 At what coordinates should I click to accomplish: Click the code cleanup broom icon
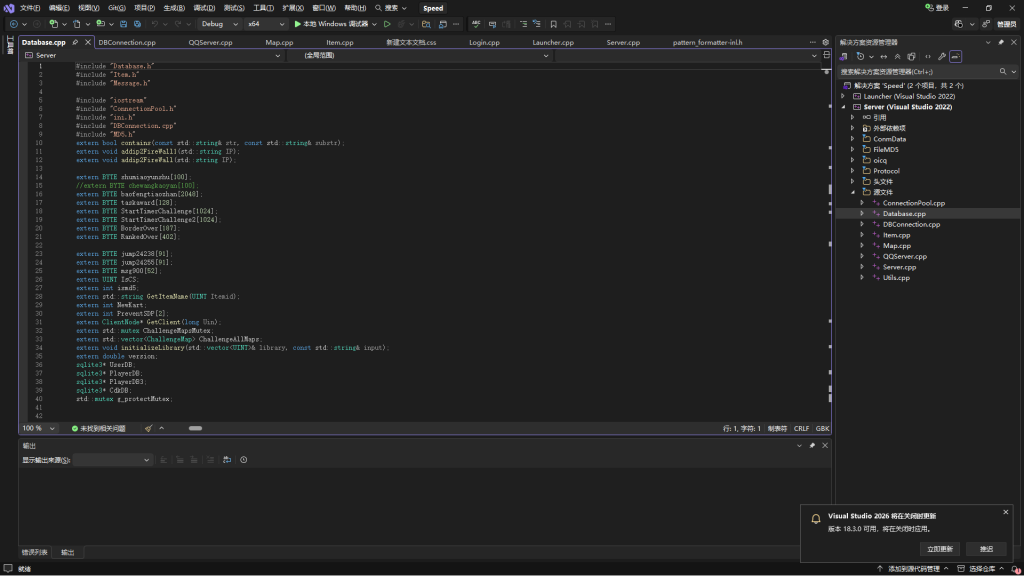click(149, 428)
